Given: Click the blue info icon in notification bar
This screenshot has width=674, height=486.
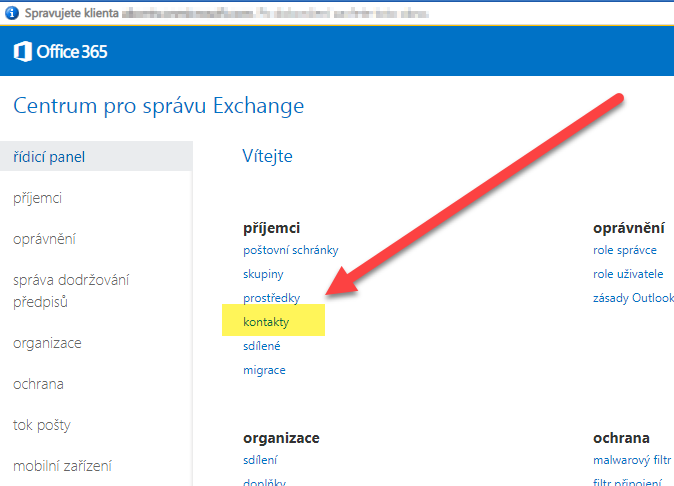Looking at the screenshot, I should (12, 13).
